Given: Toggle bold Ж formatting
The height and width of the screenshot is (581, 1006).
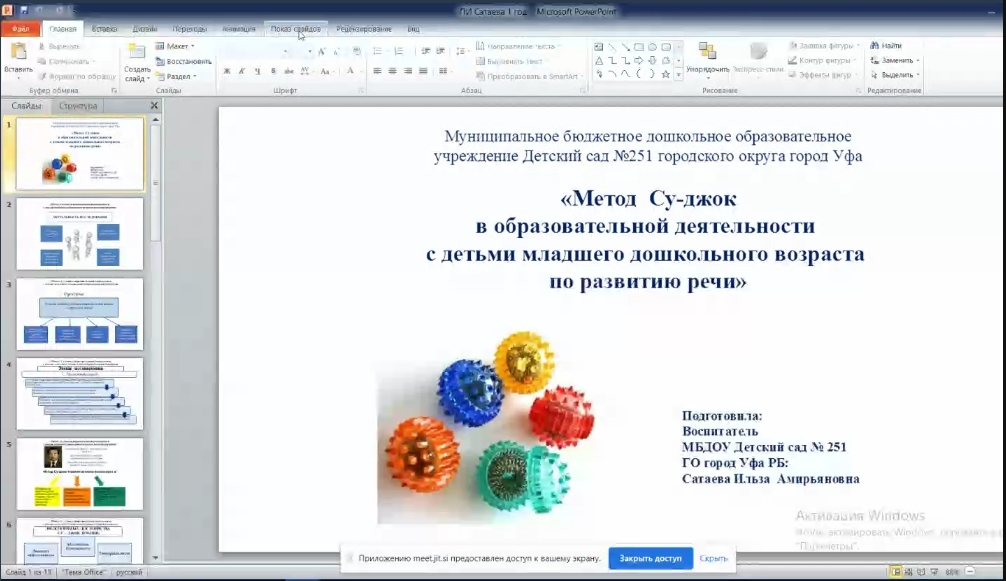Looking at the screenshot, I should click(x=227, y=71).
